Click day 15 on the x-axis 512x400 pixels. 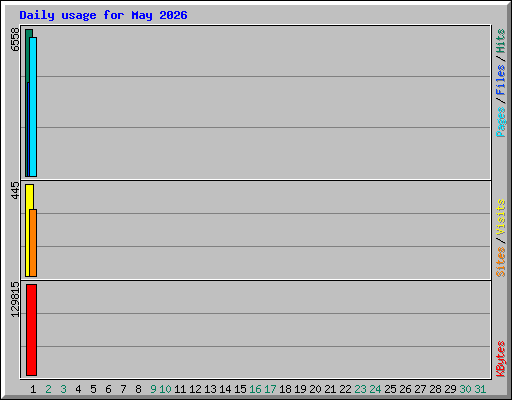click(240, 389)
